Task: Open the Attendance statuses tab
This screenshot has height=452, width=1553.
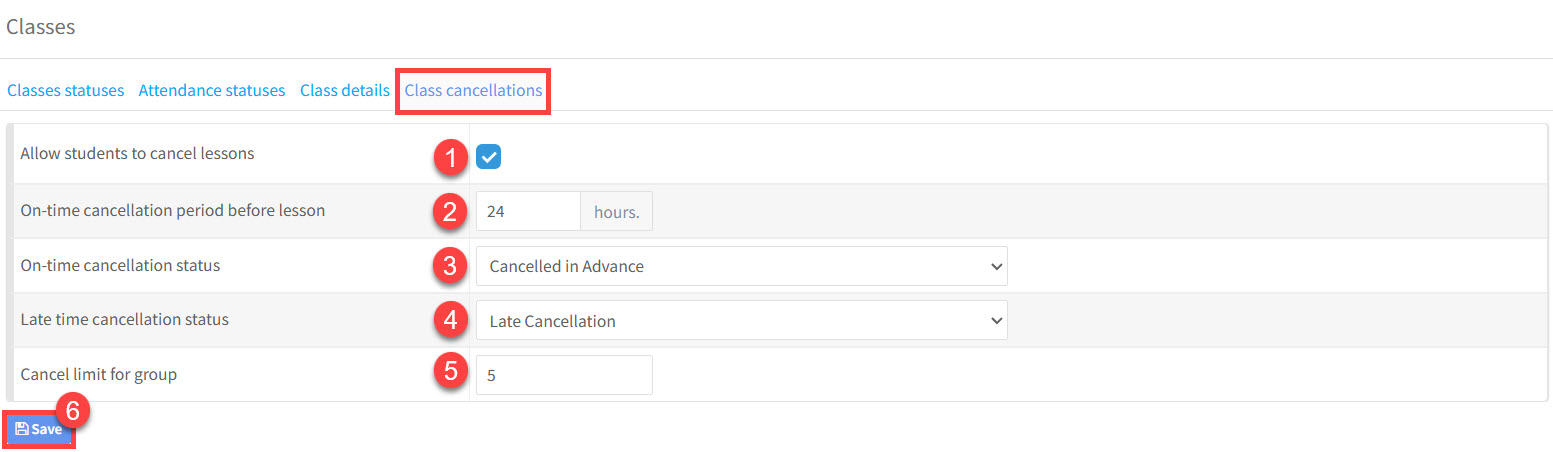Action: pyautogui.click(x=212, y=90)
